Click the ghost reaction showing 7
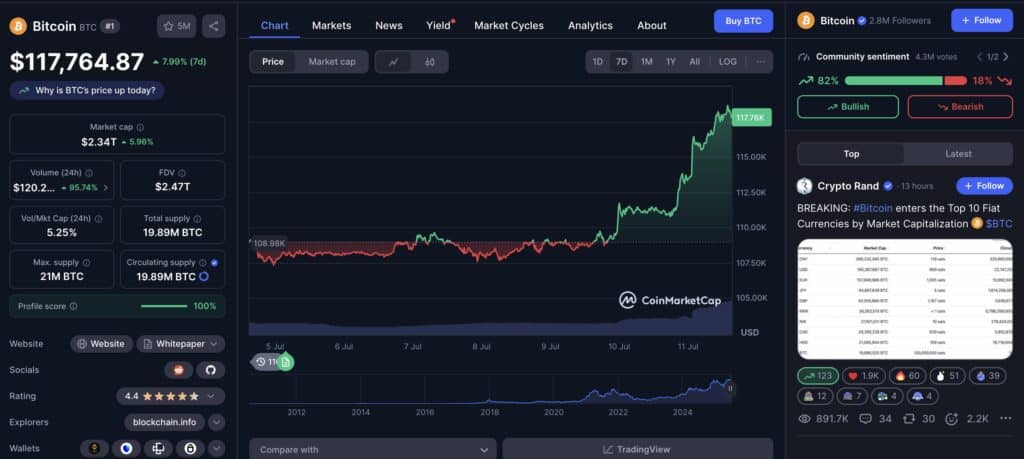 (850, 396)
